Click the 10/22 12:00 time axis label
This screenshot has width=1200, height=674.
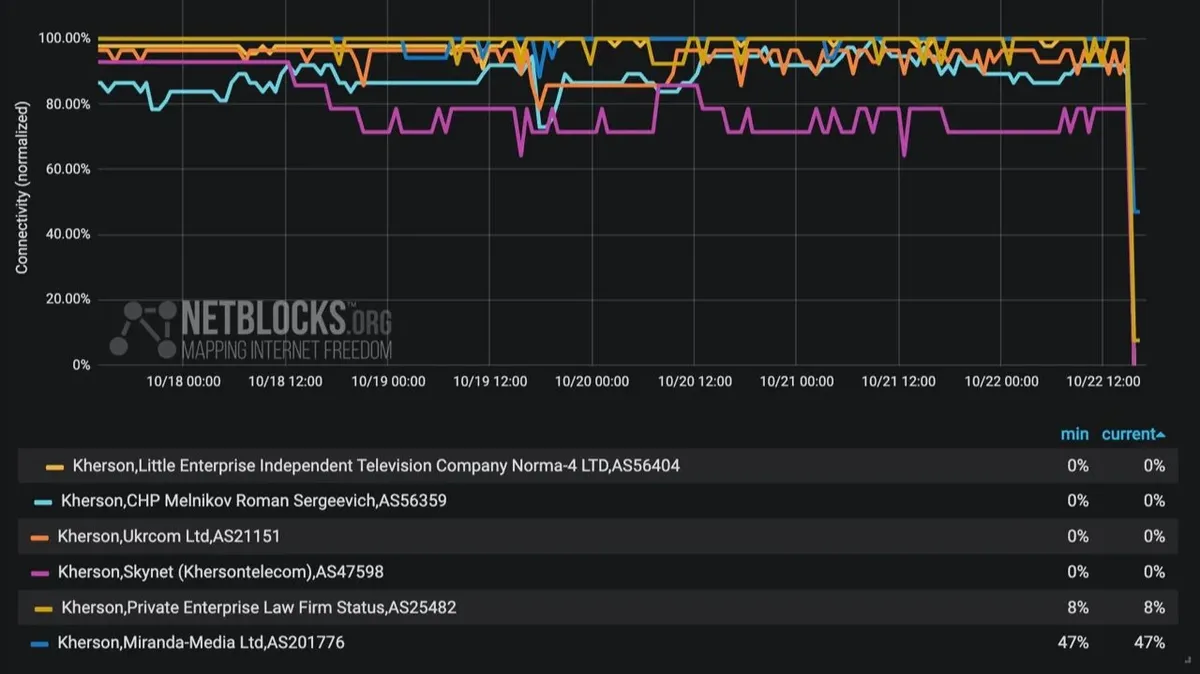(1103, 381)
